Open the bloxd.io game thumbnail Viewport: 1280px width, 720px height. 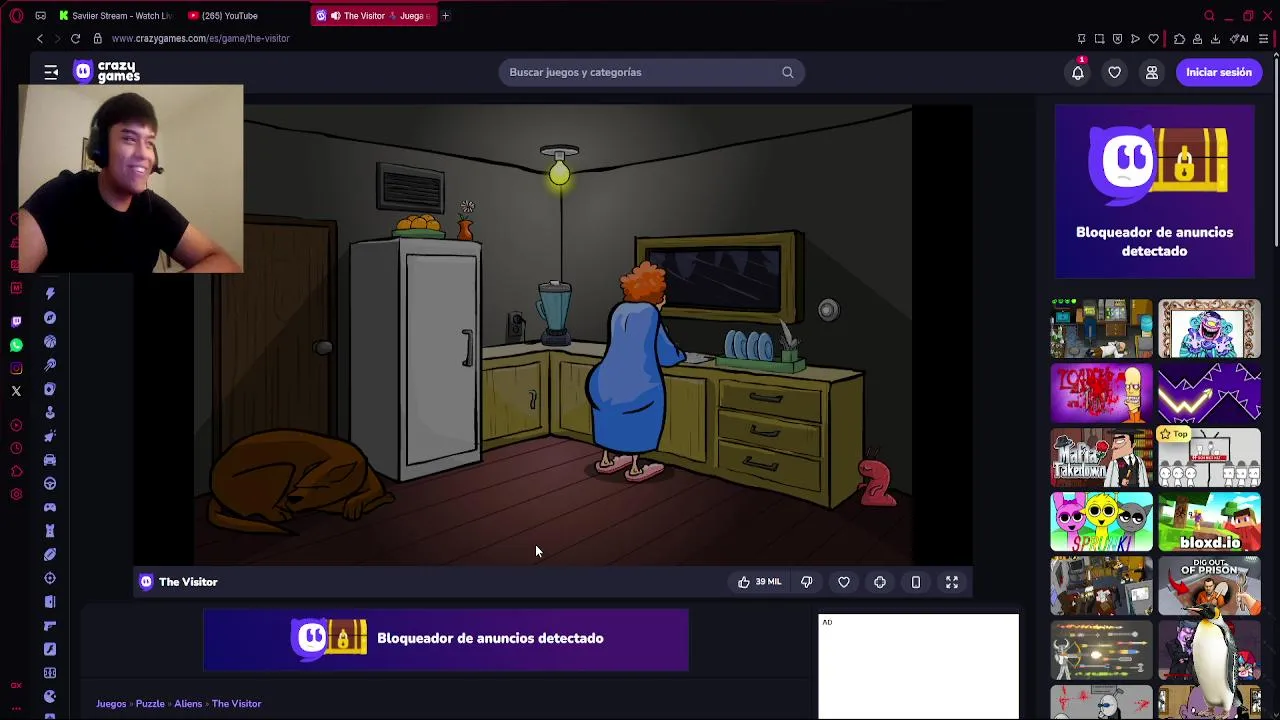pyautogui.click(x=1210, y=522)
